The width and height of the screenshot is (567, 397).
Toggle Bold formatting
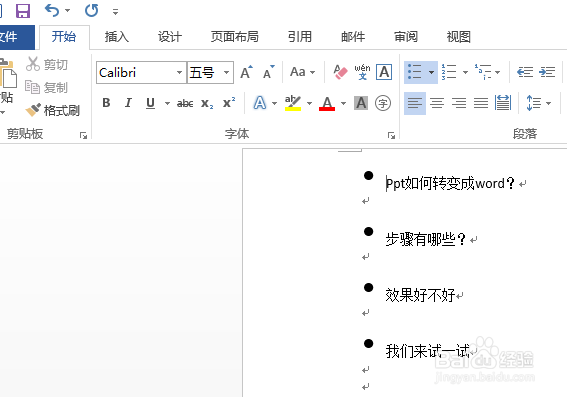click(x=106, y=103)
